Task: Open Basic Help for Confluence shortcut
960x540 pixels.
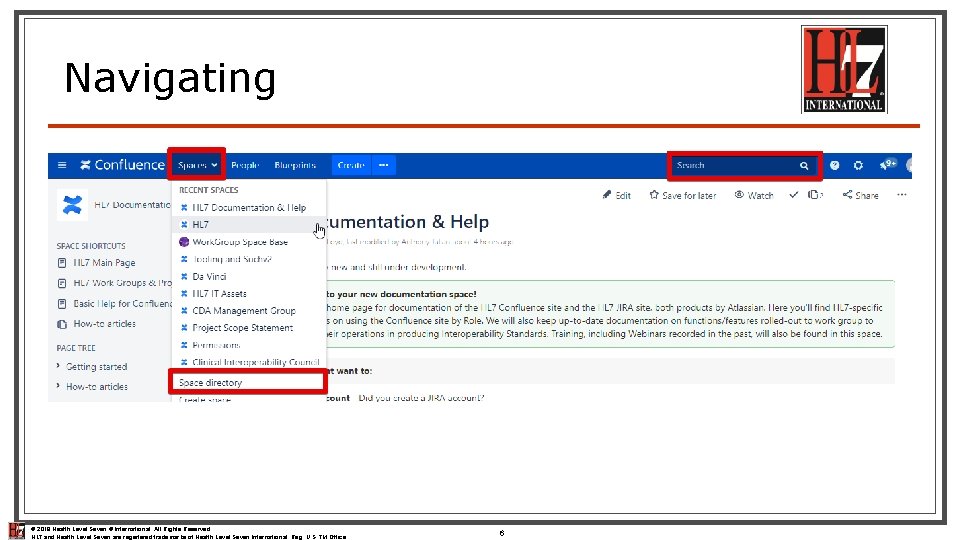Action: pos(122,304)
